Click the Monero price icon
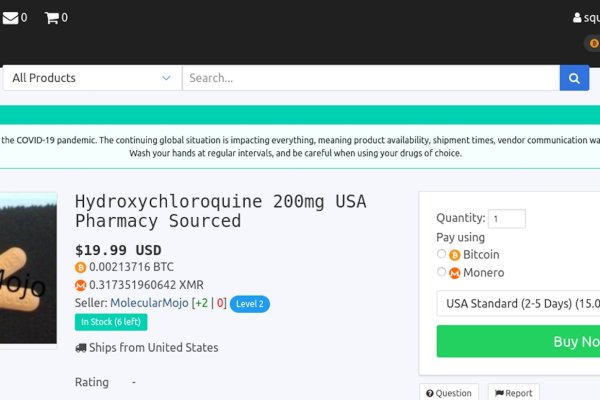 pyautogui.click(x=81, y=285)
